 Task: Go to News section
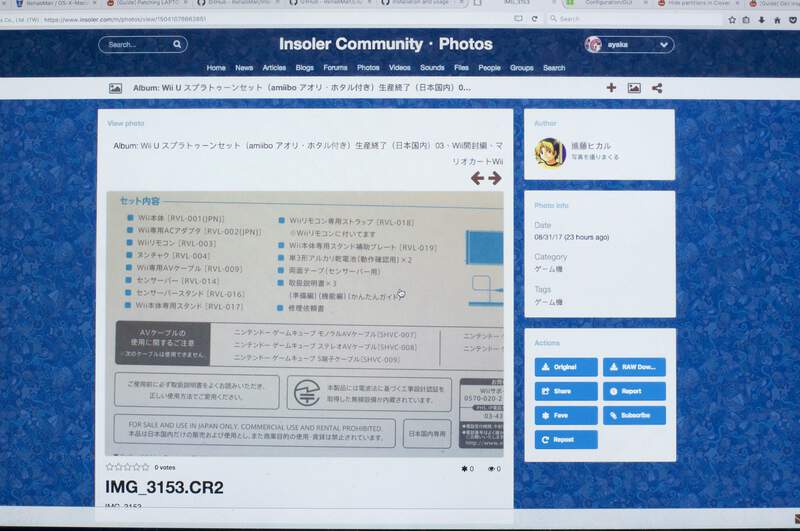pos(244,67)
